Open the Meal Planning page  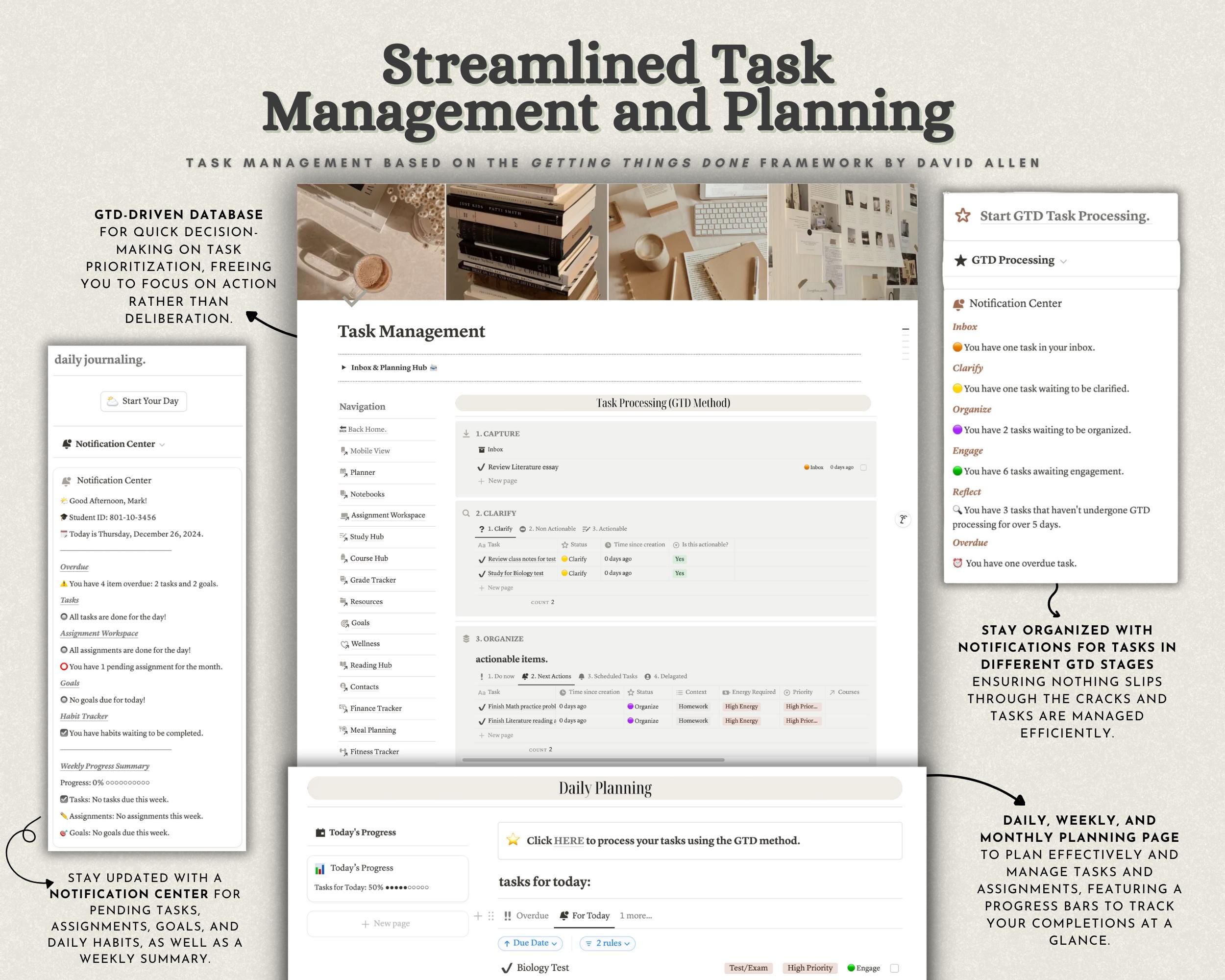click(x=373, y=730)
